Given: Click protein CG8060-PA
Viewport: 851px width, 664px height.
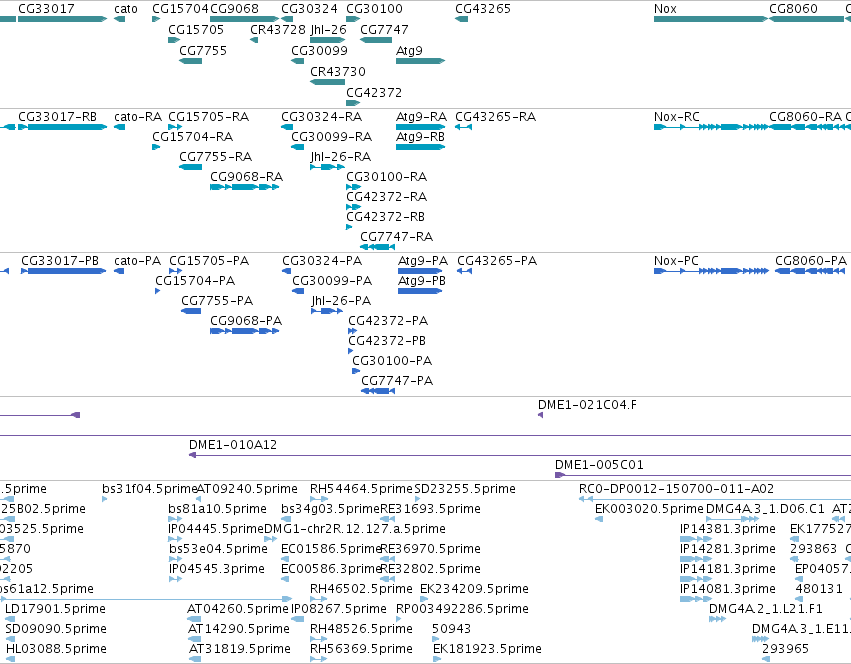Looking at the screenshot, I should point(810,271).
